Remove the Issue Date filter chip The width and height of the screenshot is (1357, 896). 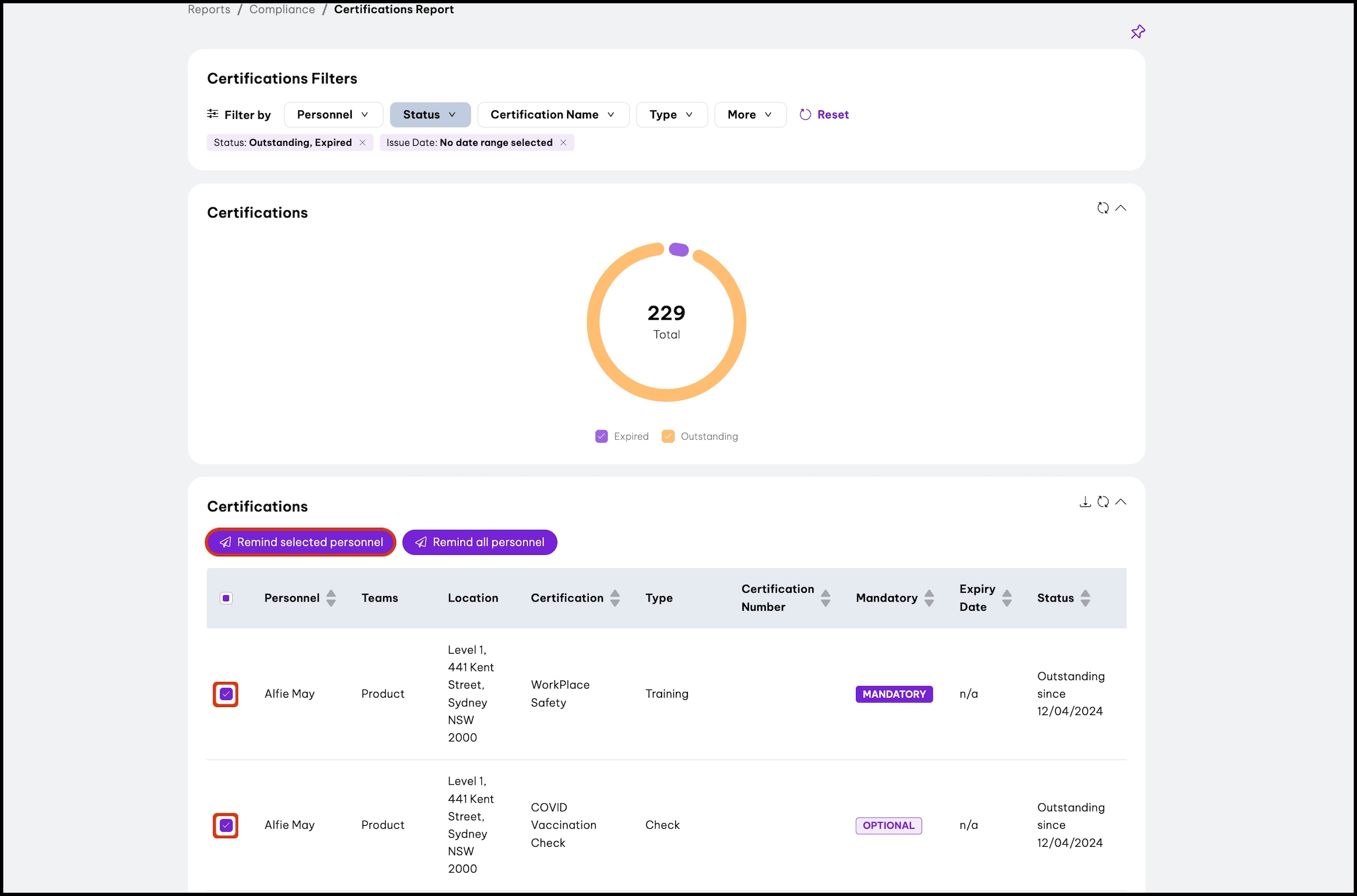tap(563, 143)
